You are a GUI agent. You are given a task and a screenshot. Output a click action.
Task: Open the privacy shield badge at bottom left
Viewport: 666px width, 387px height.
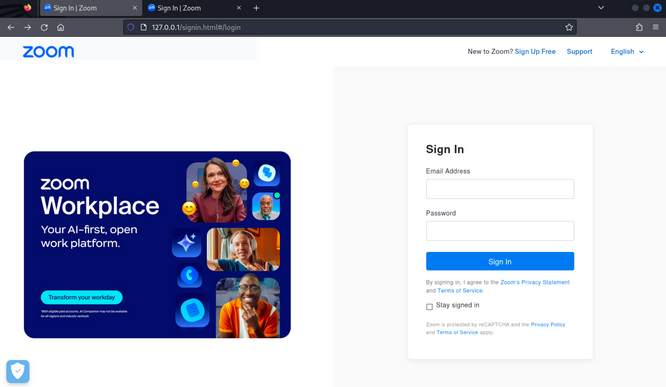pos(18,371)
